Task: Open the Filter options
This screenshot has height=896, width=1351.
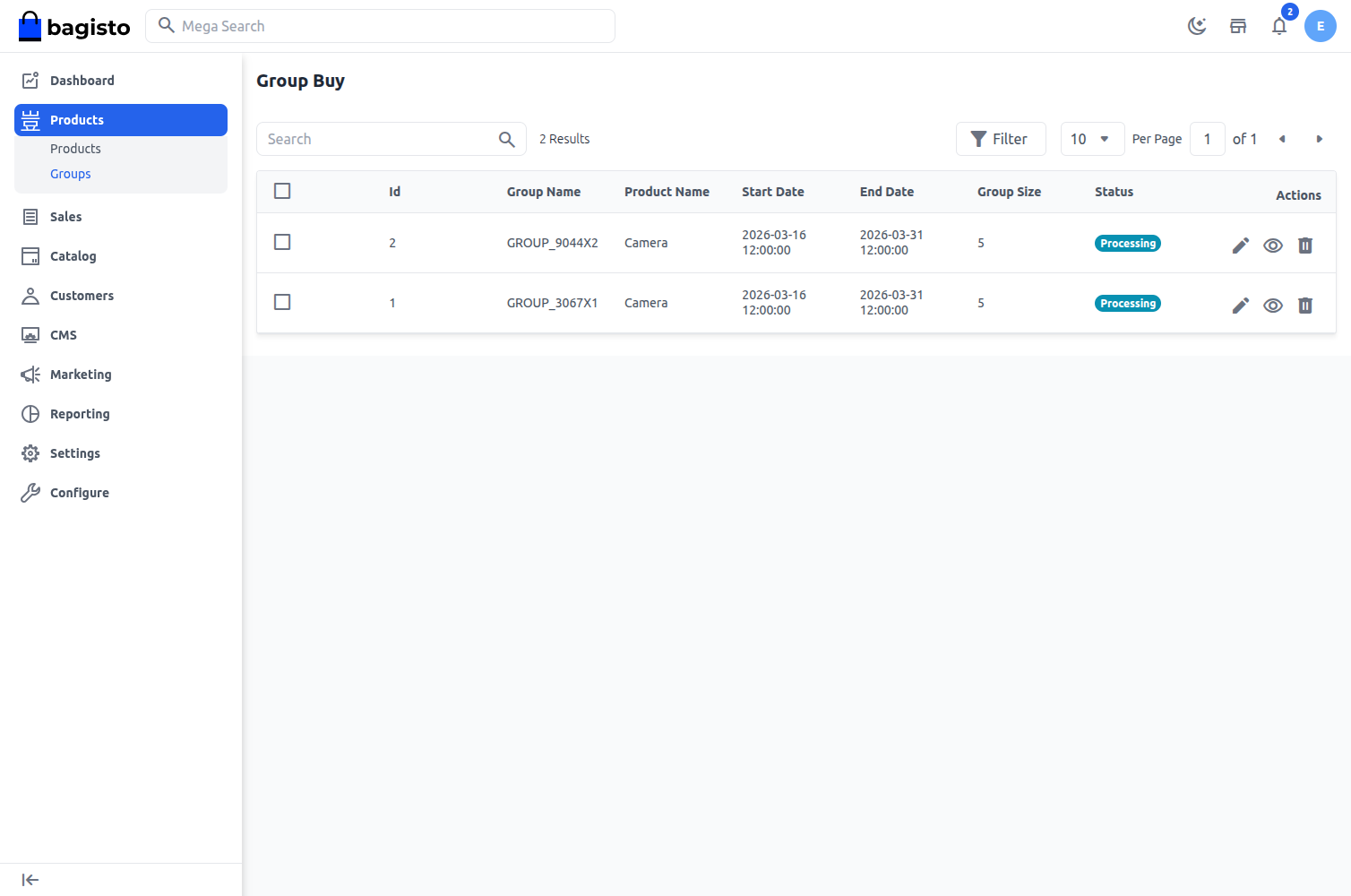Action: point(1001,139)
